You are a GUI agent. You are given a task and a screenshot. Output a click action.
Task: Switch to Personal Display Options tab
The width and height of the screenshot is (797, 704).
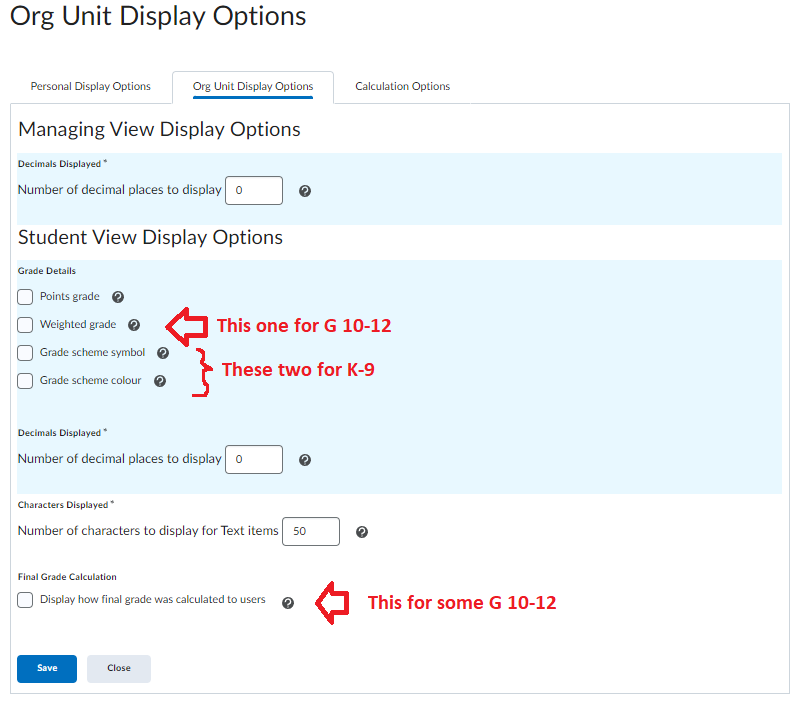90,86
